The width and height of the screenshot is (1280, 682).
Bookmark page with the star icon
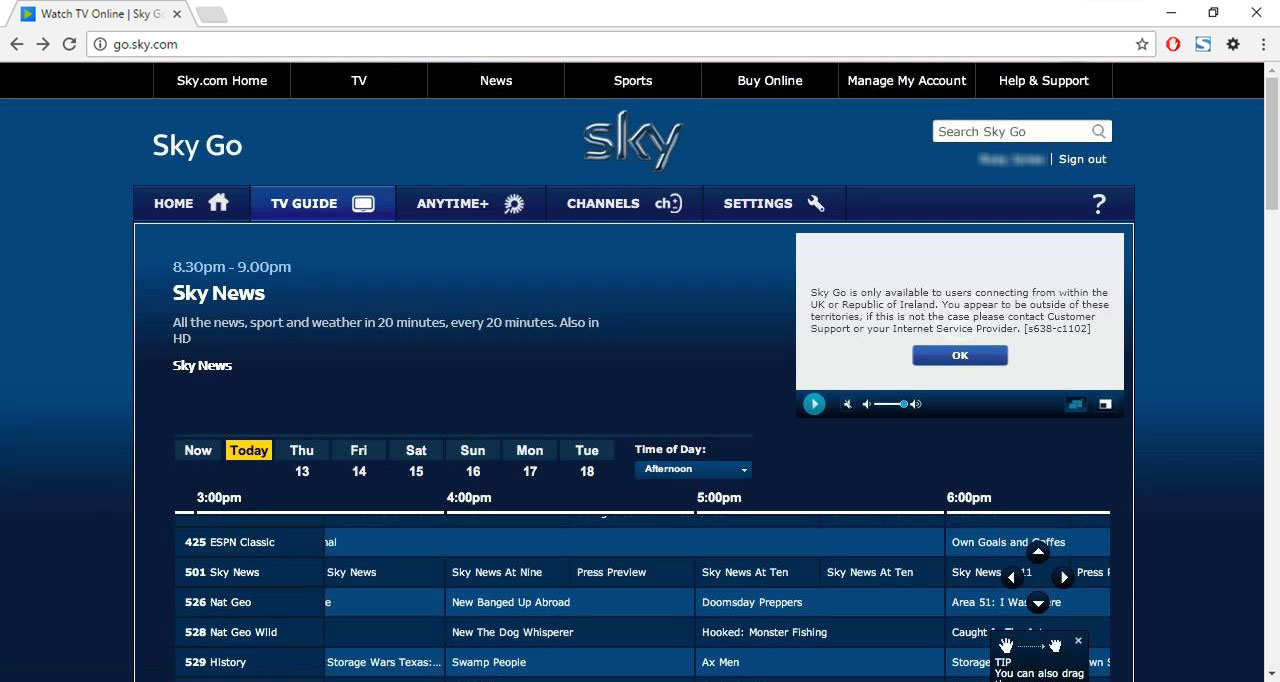(x=1142, y=44)
